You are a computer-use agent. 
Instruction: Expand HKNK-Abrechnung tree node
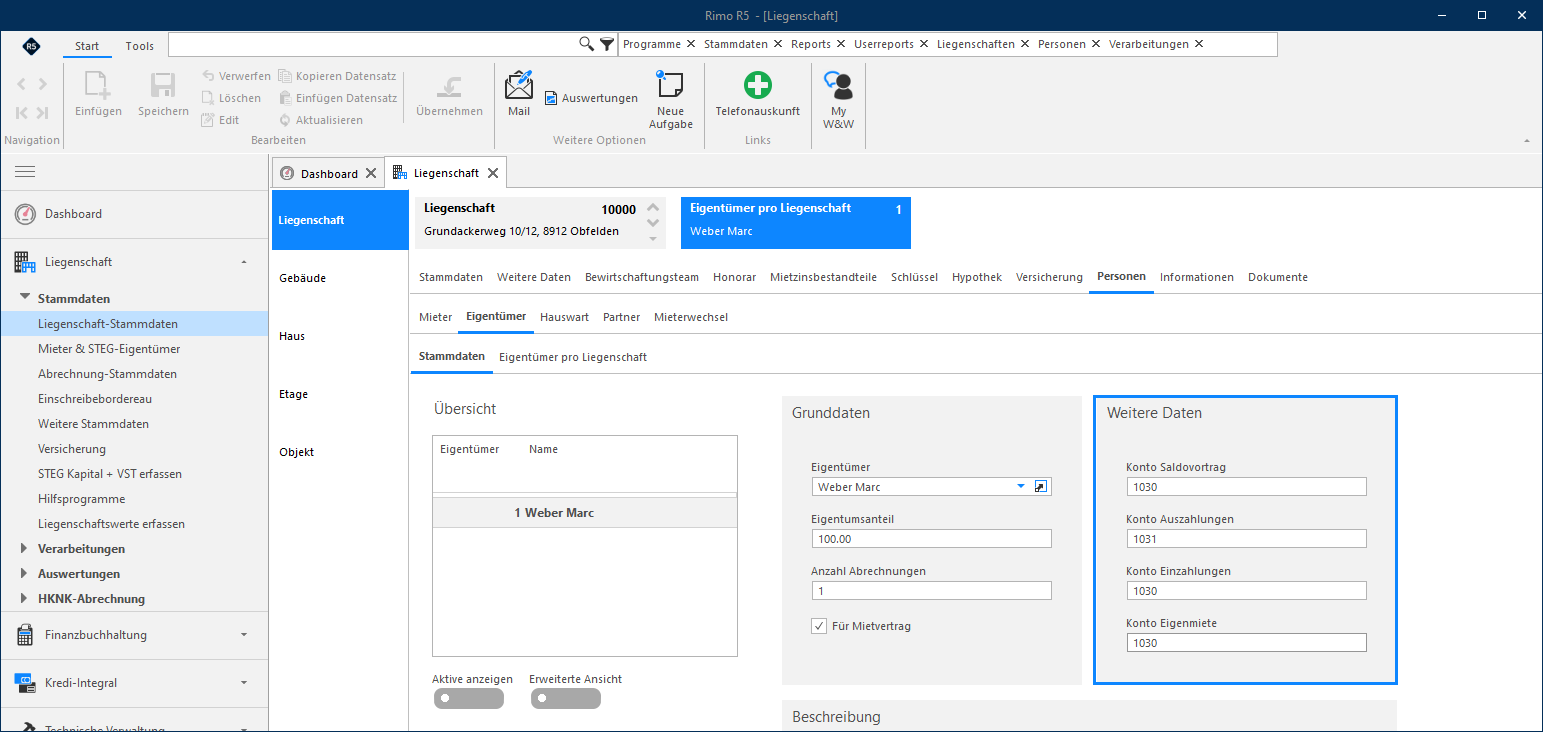(x=25, y=599)
